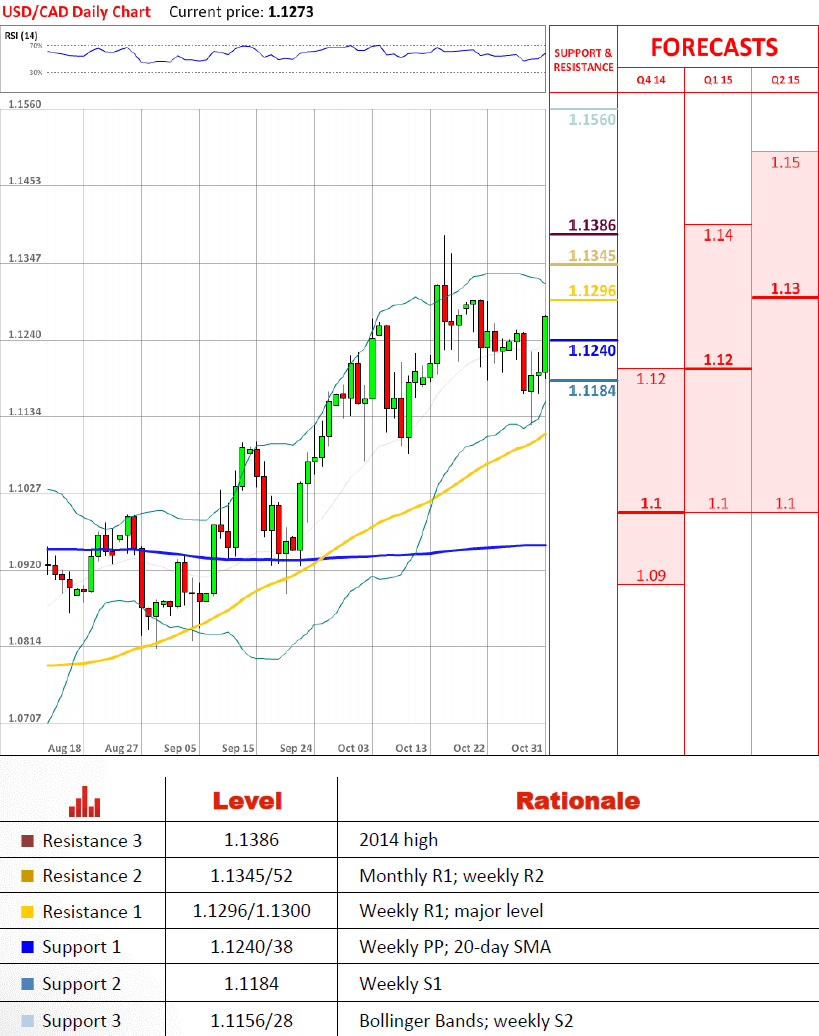
Task: Click the Oct 13 date axis label
Action: pos(411,748)
